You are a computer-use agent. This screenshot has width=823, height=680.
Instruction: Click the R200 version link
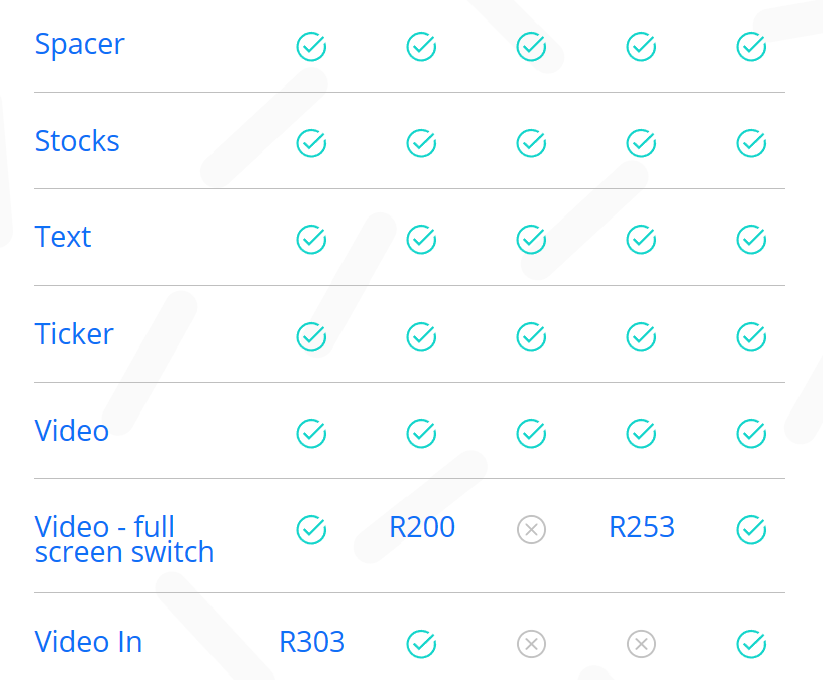pyautogui.click(x=422, y=527)
